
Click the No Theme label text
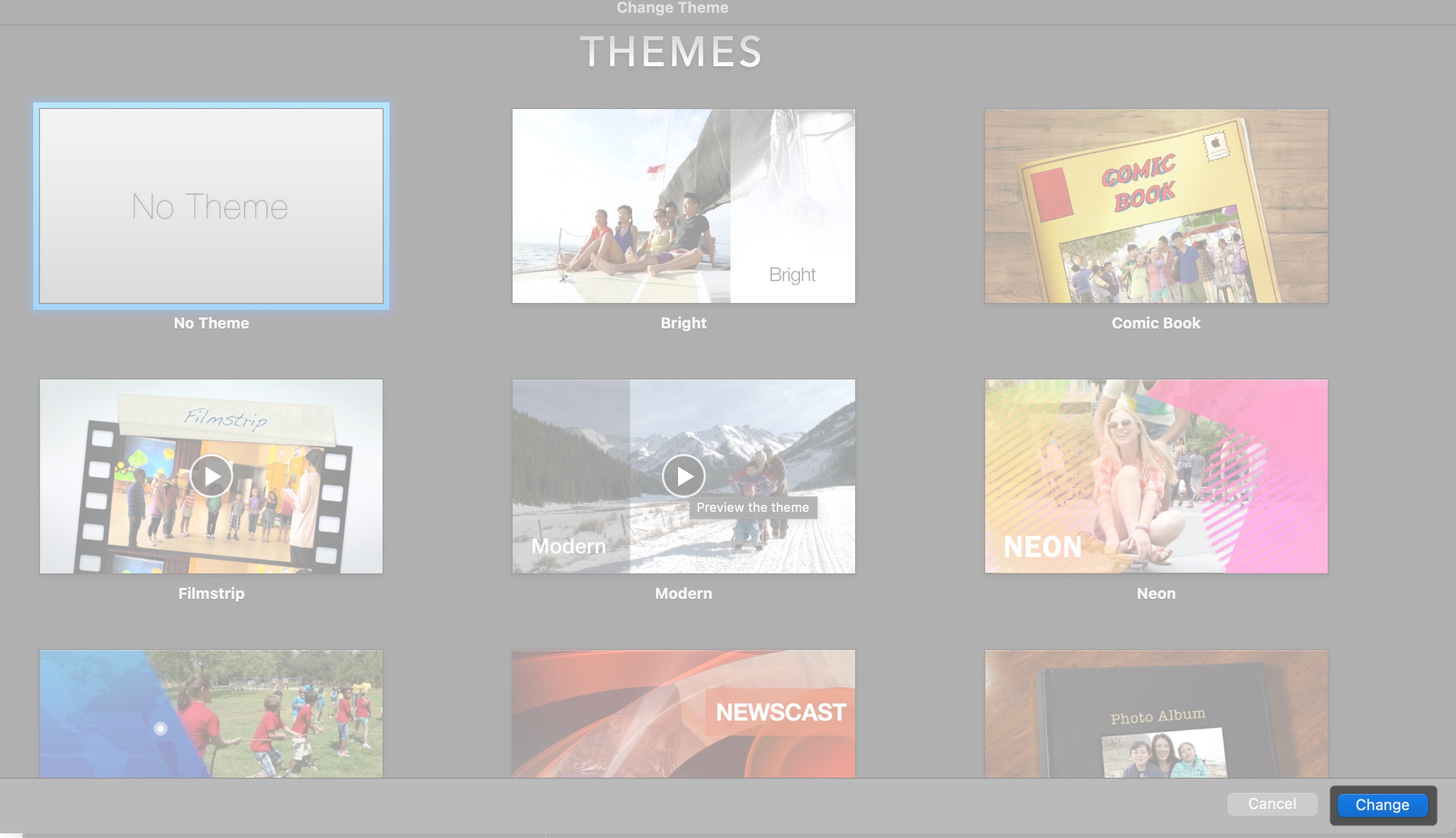point(211,323)
